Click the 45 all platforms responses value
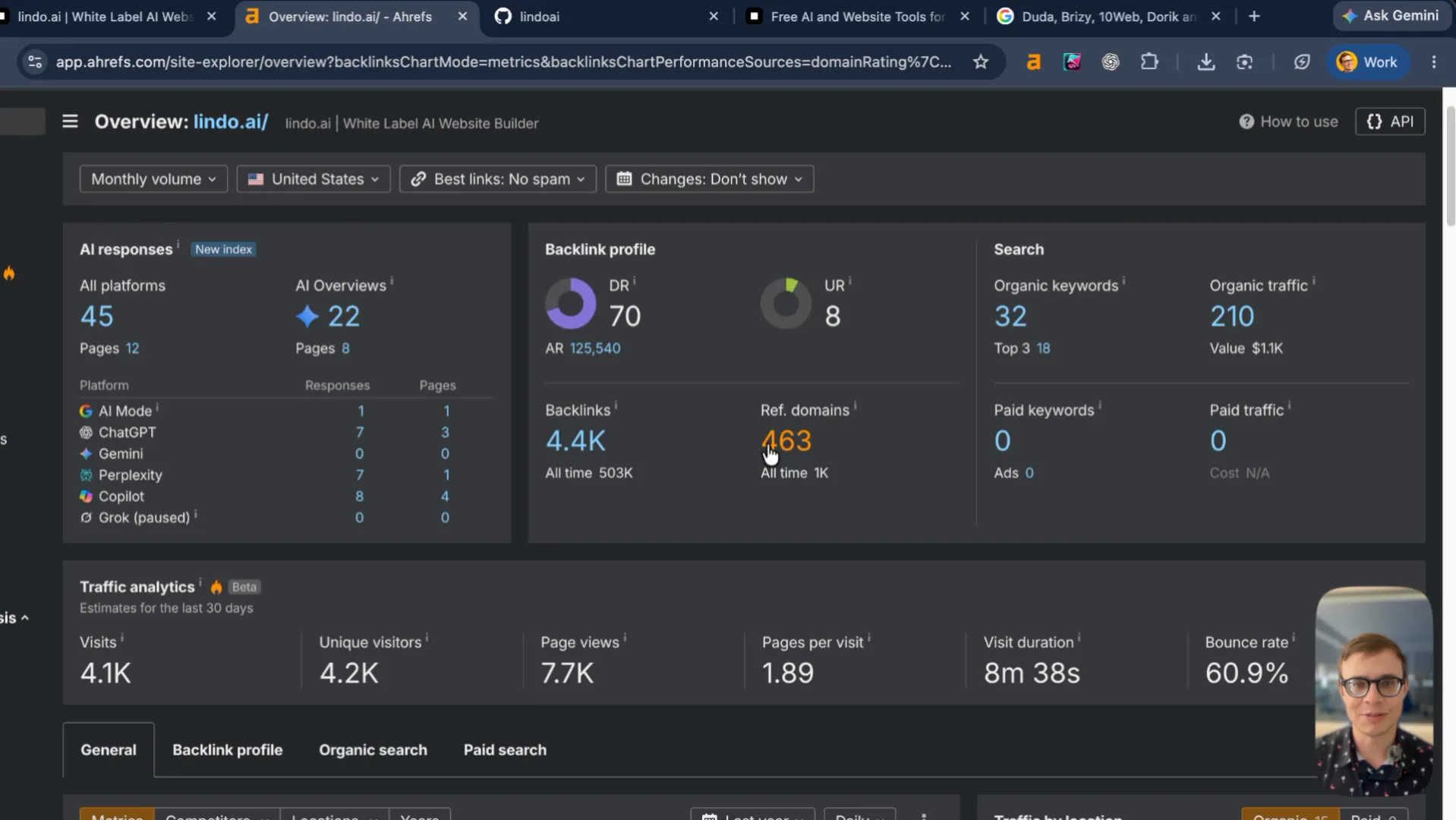 tap(96, 317)
